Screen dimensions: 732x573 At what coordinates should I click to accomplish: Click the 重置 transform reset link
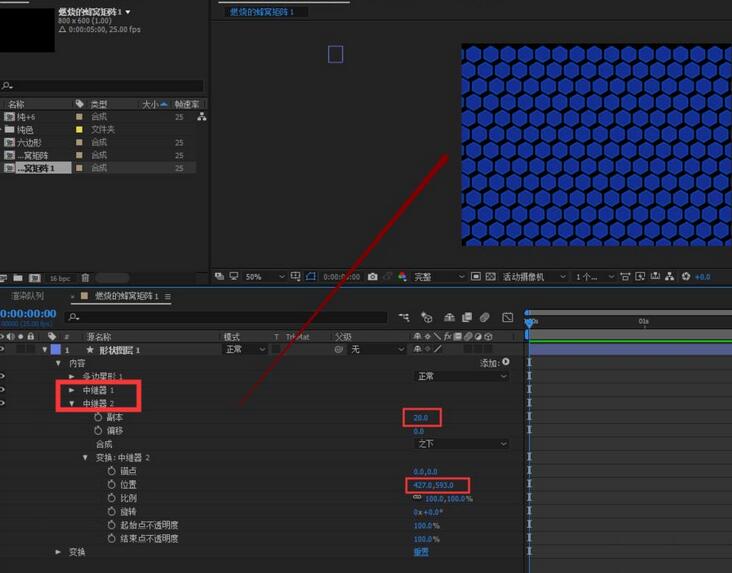421,552
